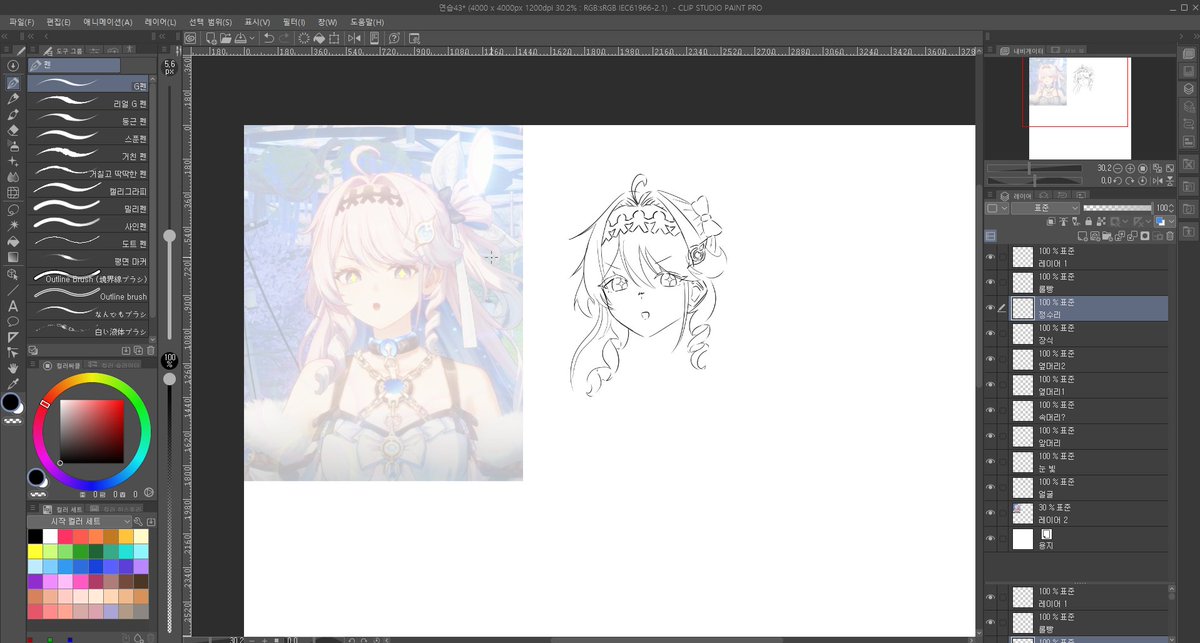Select the Gradient tool
The width and height of the screenshot is (1200, 643).
tap(13, 257)
